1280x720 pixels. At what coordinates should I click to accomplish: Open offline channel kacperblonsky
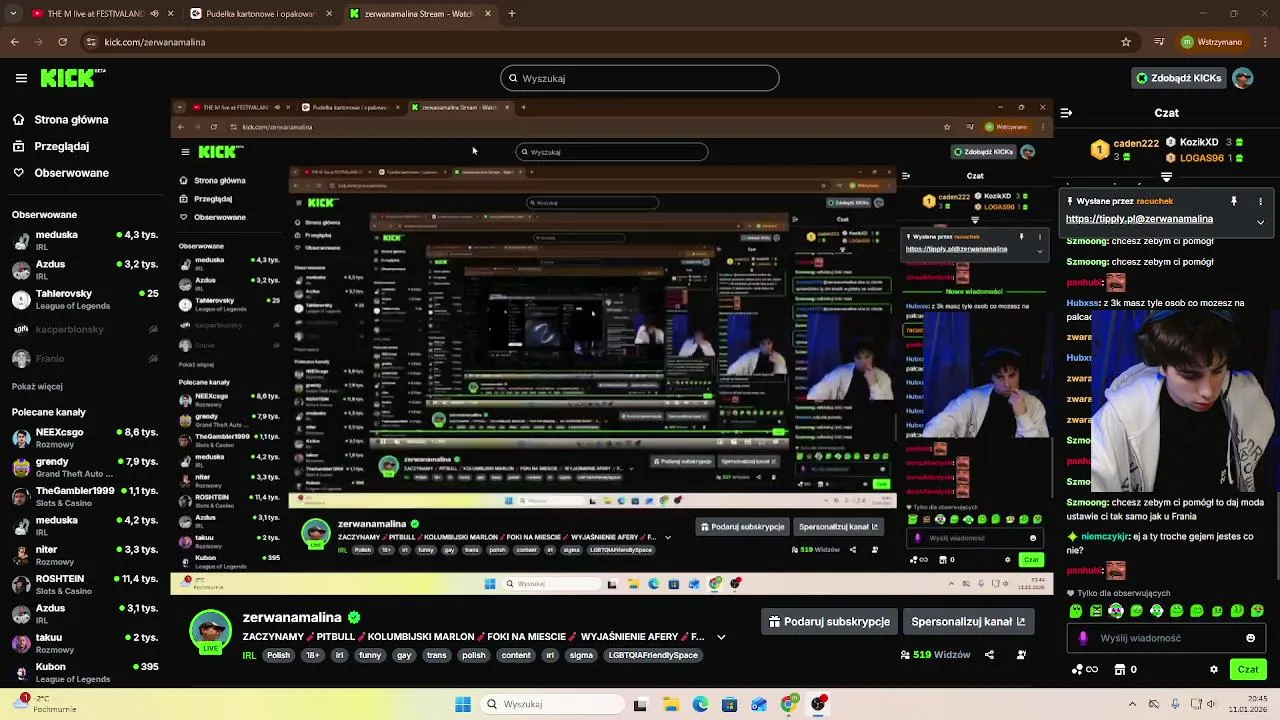click(x=85, y=329)
